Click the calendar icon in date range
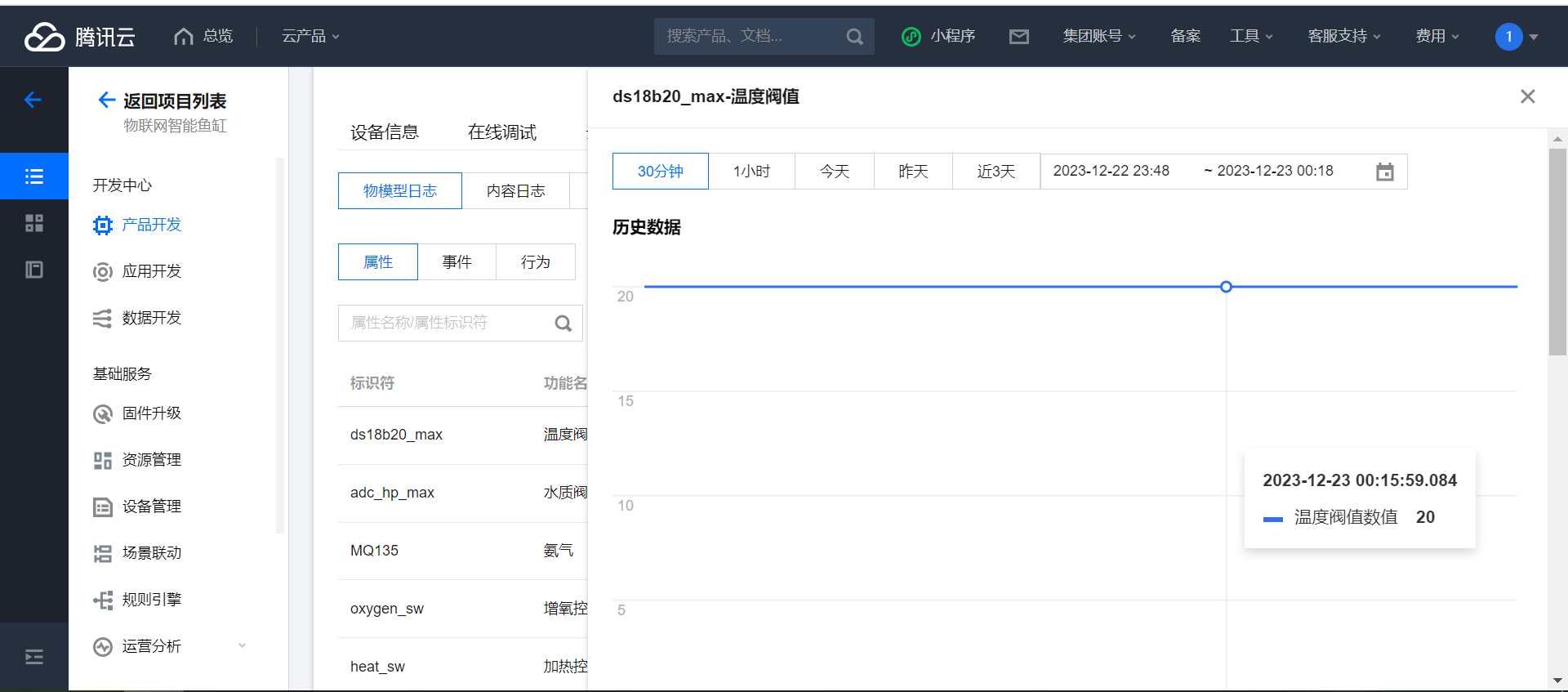This screenshot has width=1568, height=692. click(x=1384, y=172)
